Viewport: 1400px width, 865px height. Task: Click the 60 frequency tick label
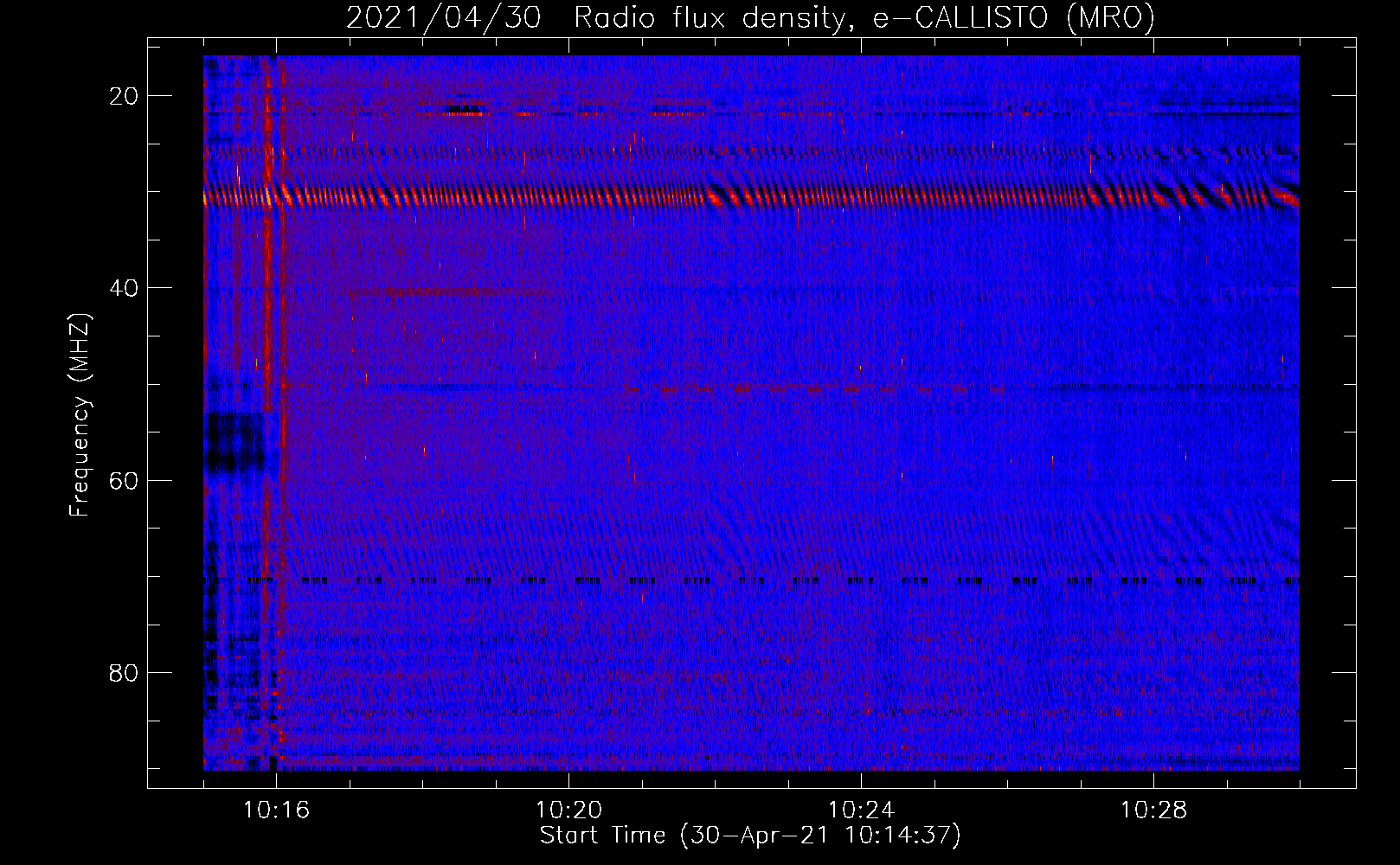pyautogui.click(x=124, y=480)
